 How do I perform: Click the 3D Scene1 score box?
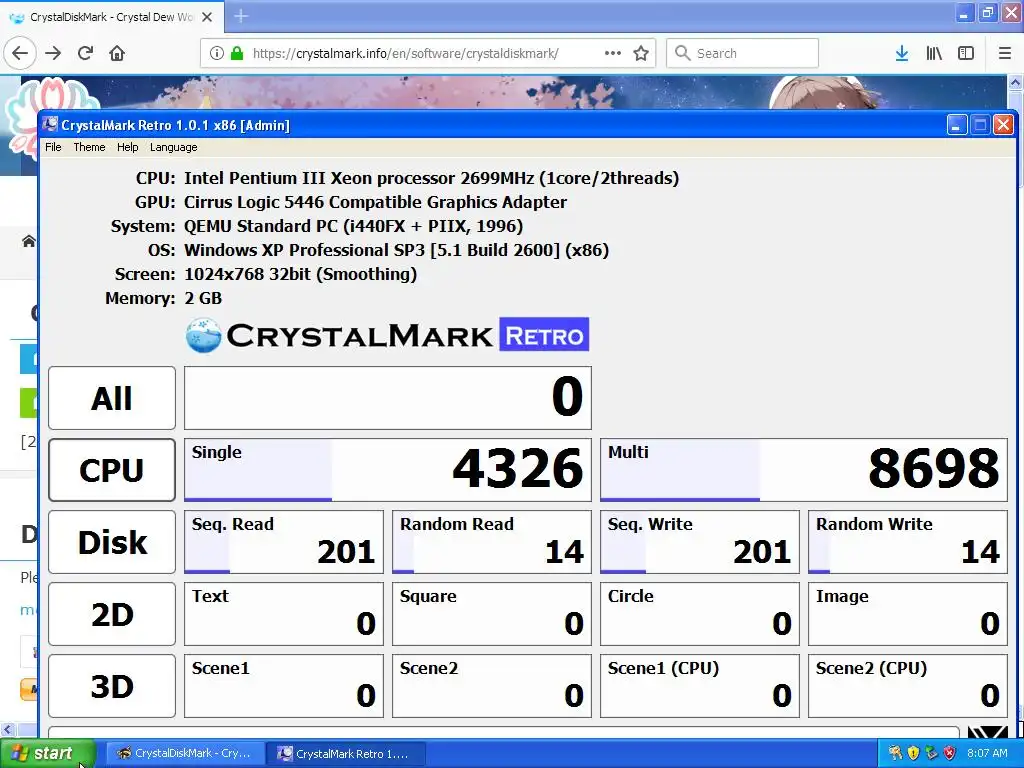[x=284, y=686]
